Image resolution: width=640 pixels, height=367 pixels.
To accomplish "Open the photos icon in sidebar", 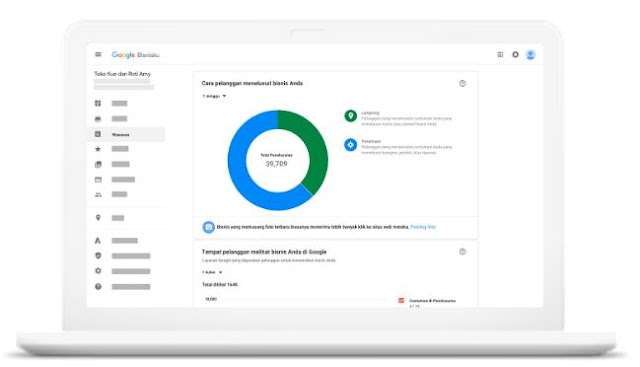I will click(x=98, y=165).
